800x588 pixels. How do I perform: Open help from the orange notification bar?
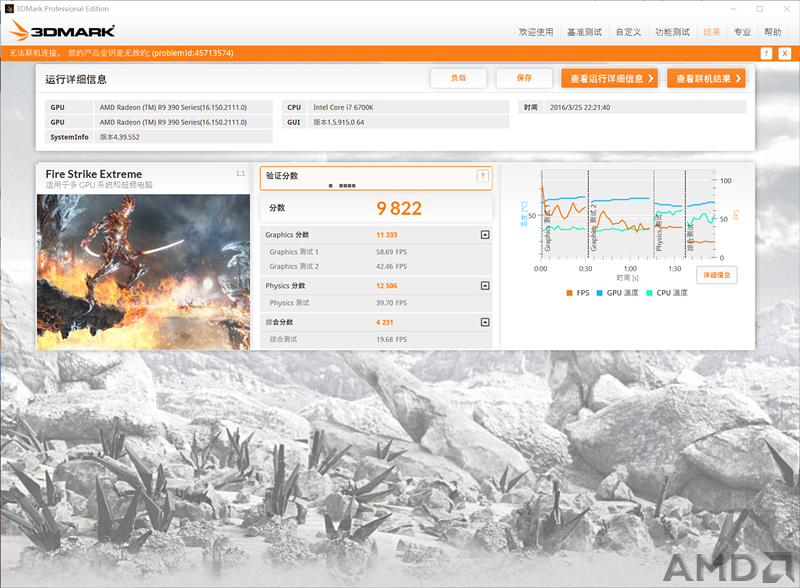766,54
